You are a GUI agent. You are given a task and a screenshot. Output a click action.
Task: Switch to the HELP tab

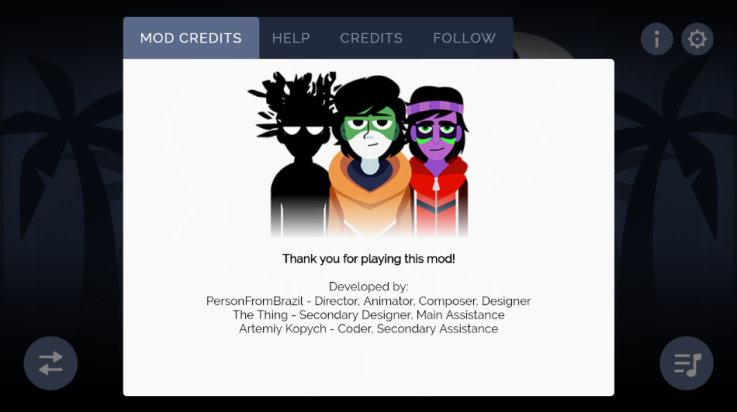click(x=291, y=38)
